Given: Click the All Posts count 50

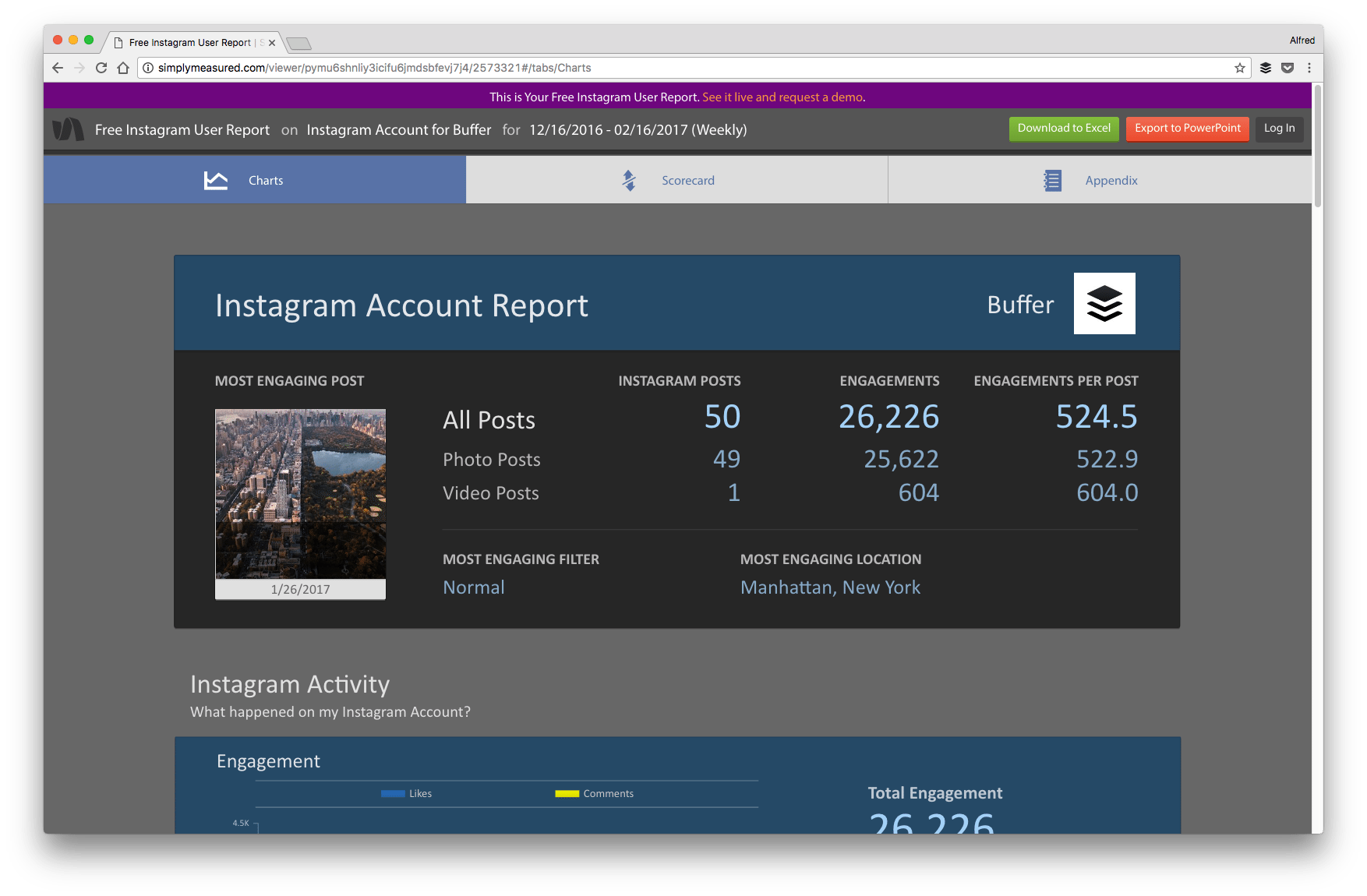Looking at the screenshot, I should (x=722, y=417).
